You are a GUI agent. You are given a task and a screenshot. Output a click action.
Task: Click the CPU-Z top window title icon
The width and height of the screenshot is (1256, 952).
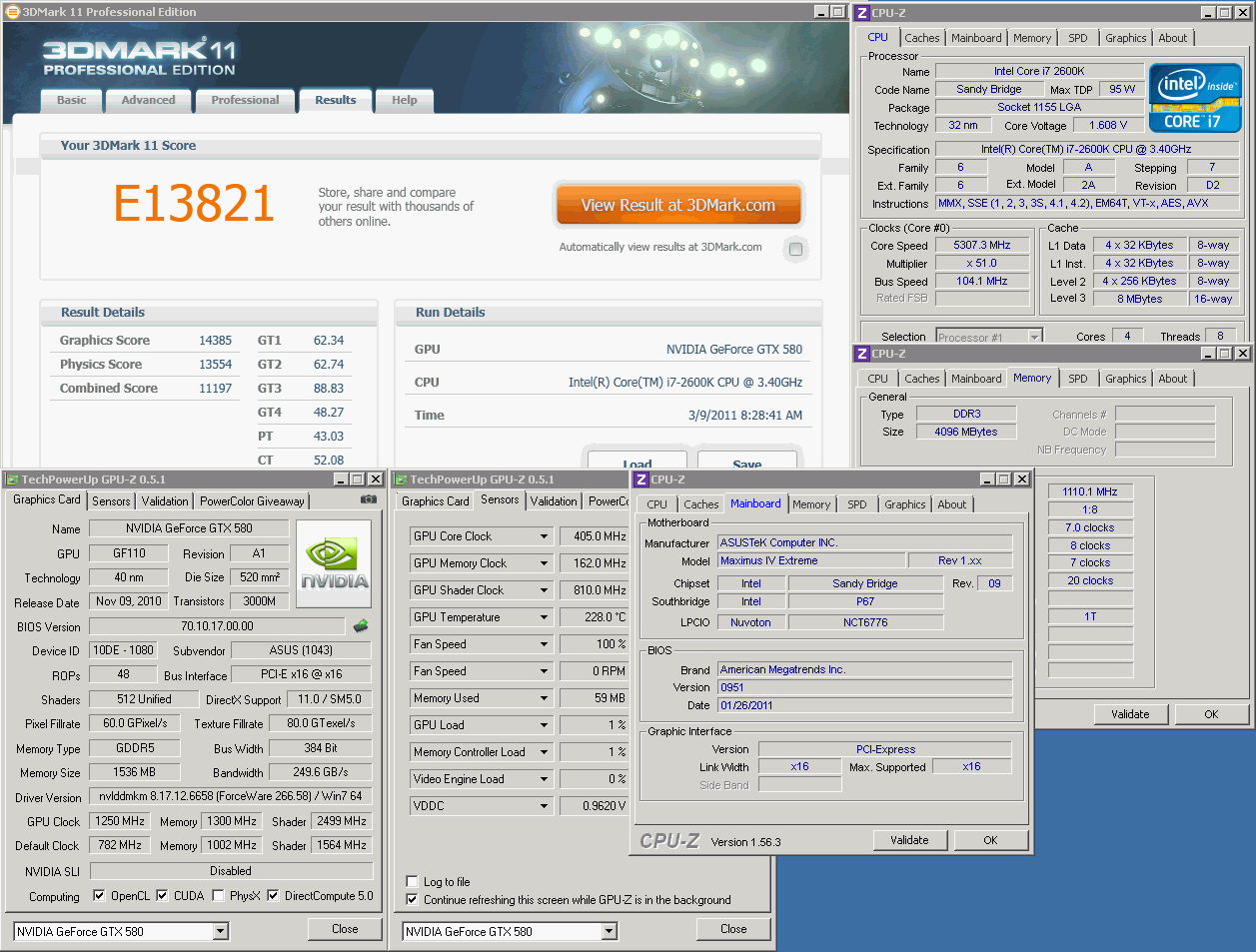click(861, 12)
